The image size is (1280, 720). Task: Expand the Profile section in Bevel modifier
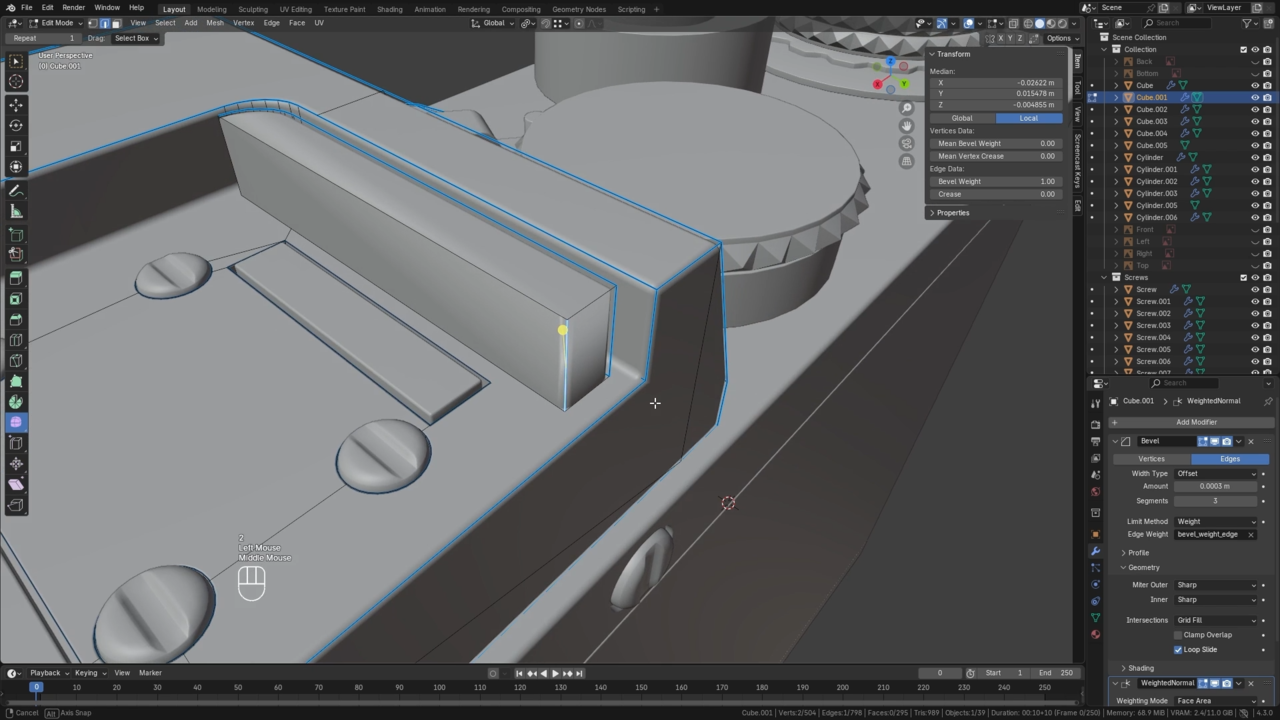(x=1138, y=552)
